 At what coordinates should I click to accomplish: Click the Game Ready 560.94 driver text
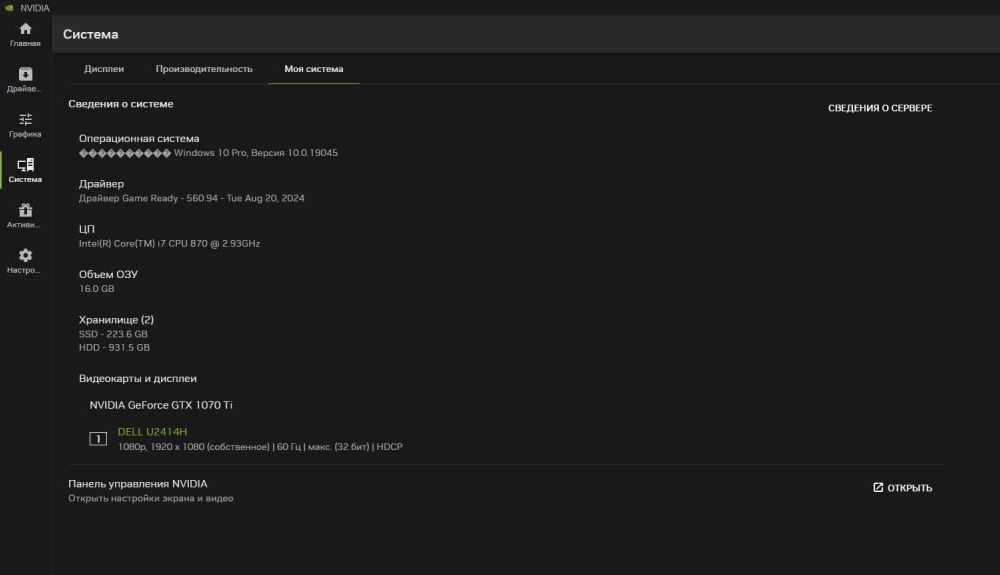coord(191,198)
